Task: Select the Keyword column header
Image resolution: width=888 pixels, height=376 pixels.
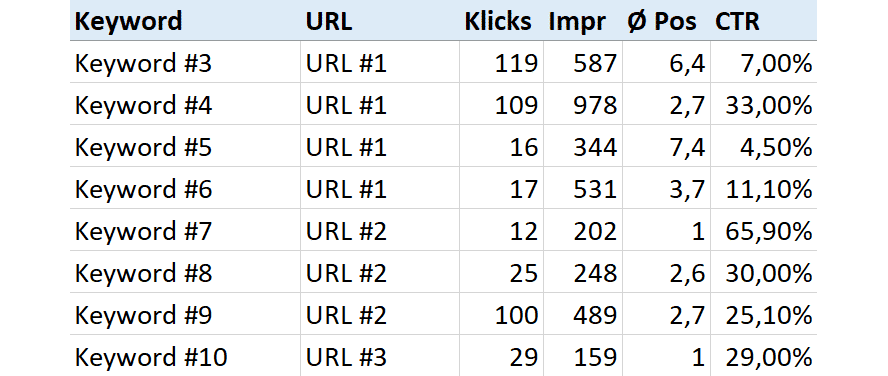Action: pyautogui.click(x=185, y=21)
